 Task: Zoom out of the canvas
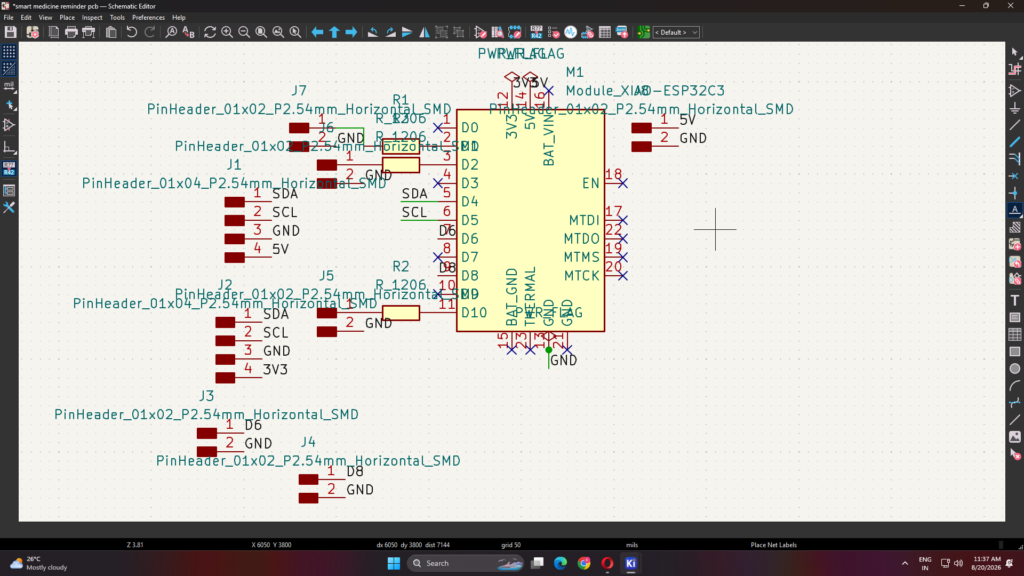click(244, 32)
